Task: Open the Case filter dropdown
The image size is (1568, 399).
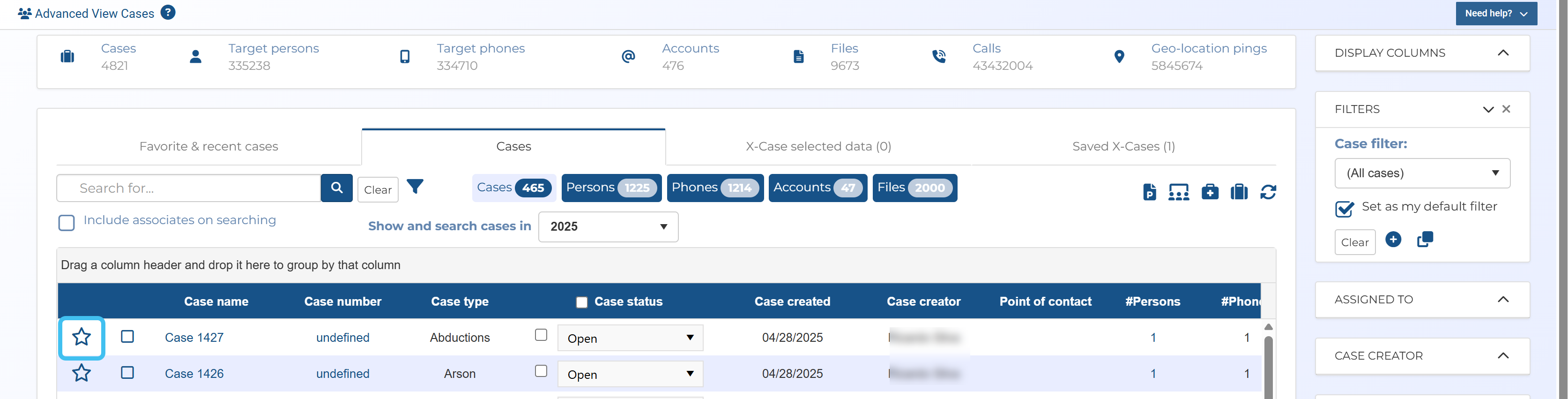Action: tap(1421, 173)
